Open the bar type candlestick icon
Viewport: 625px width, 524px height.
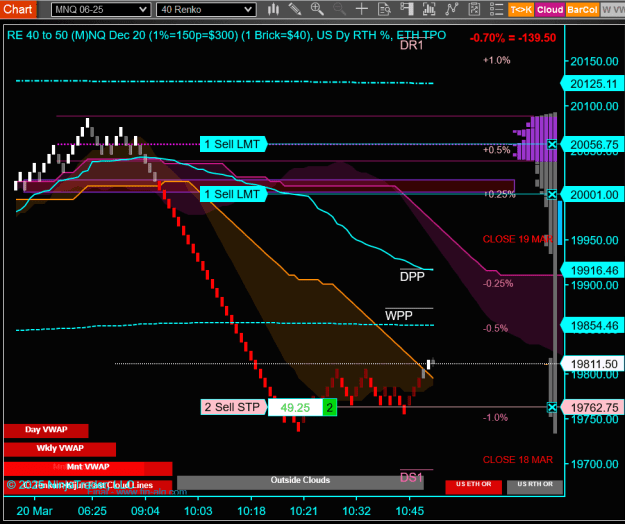pyautogui.click(x=273, y=9)
